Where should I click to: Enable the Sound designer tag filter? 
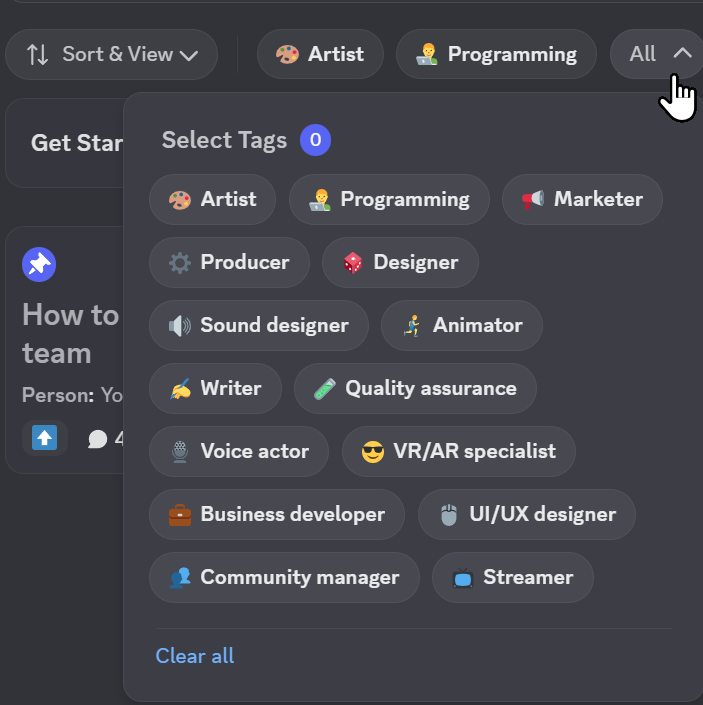pyautogui.click(x=259, y=325)
